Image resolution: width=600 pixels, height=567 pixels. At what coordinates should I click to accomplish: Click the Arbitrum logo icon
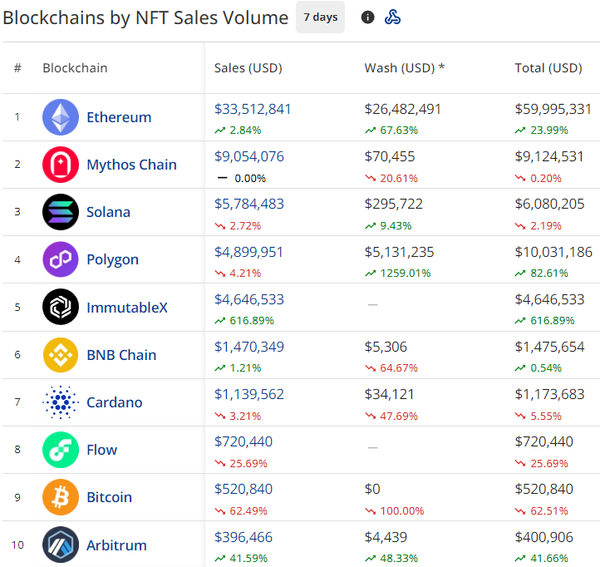pyautogui.click(x=60, y=545)
